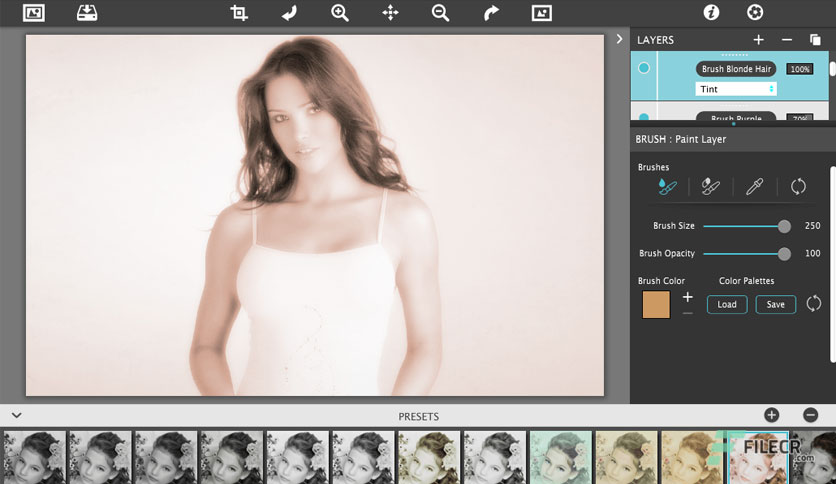Open the Tint blend mode dropdown

pyautogui.click(x=736, y=89)
